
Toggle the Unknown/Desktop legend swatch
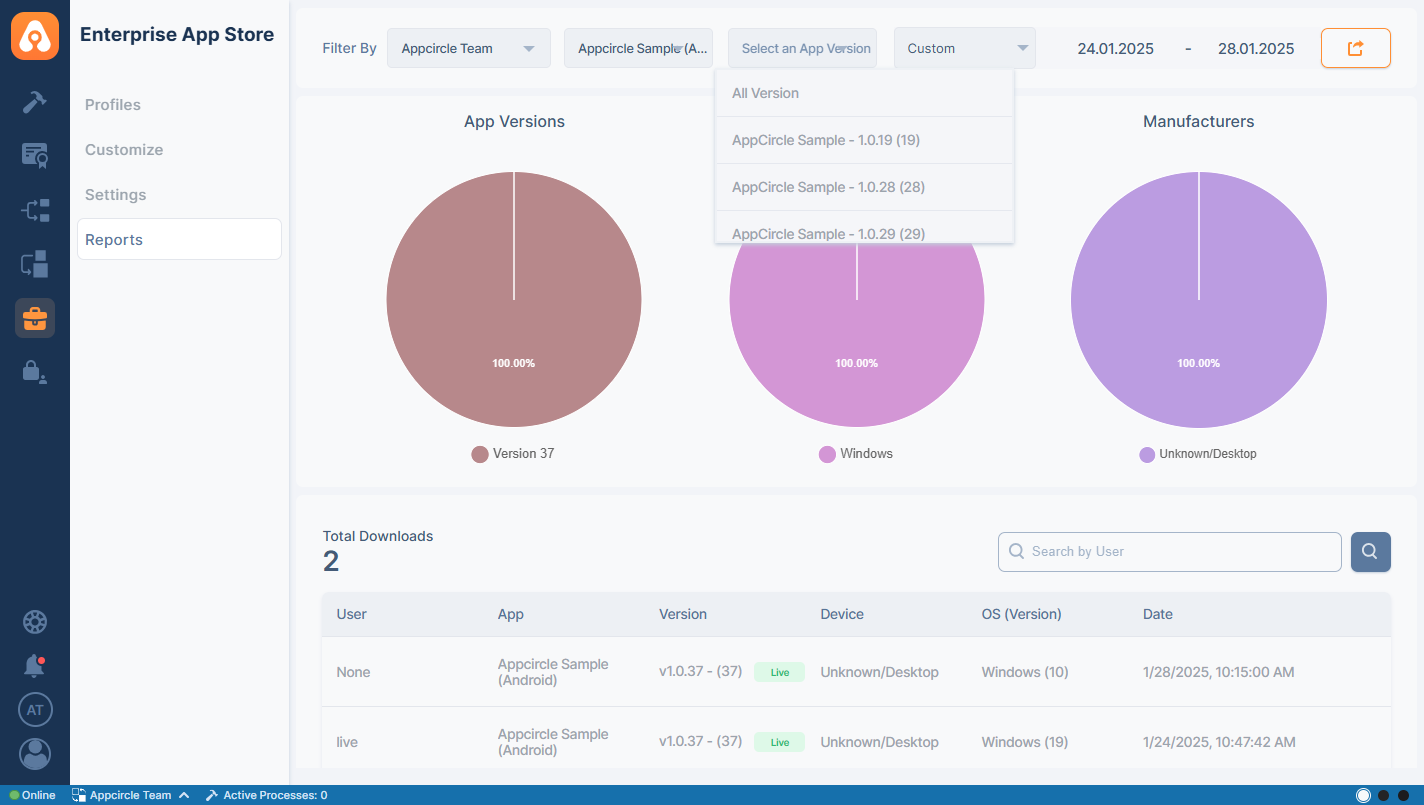pos(1147,454)
